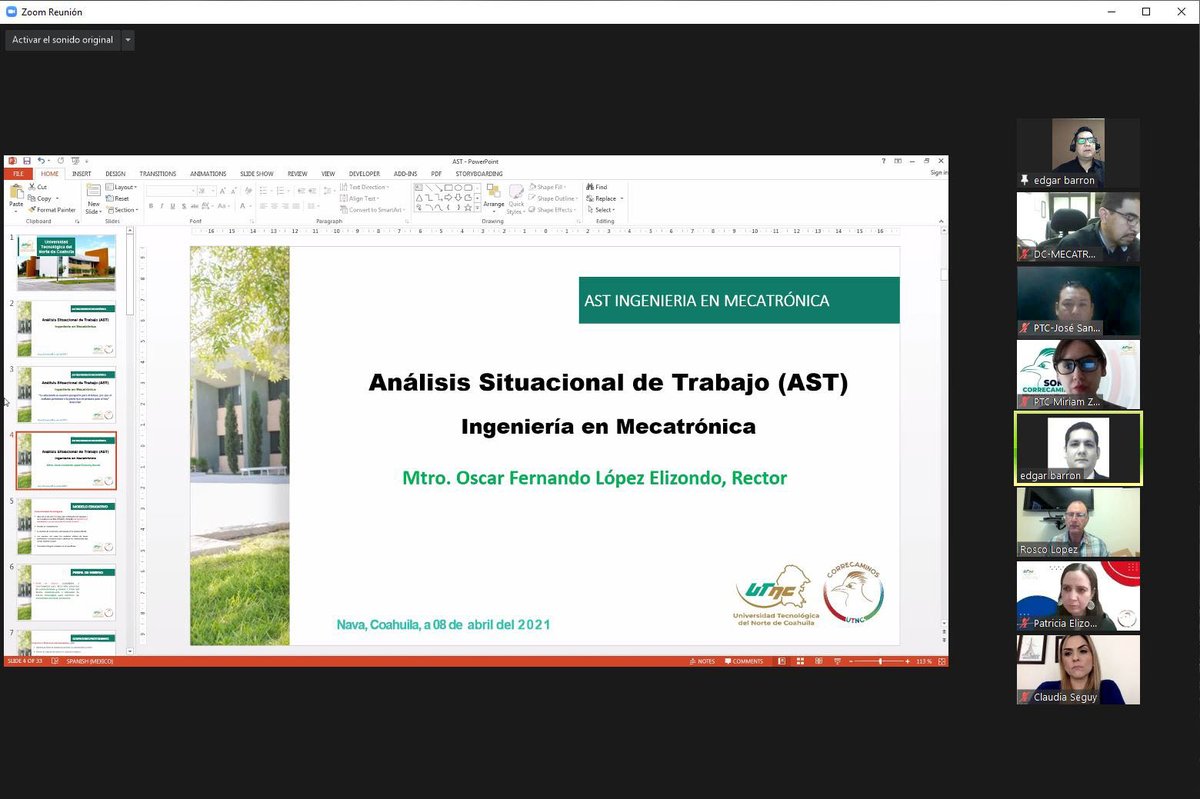The width and height of the screenshot is (1200, 799).
Task: Switch to the SLIDE SHOW tab
Action: [257, 173]
